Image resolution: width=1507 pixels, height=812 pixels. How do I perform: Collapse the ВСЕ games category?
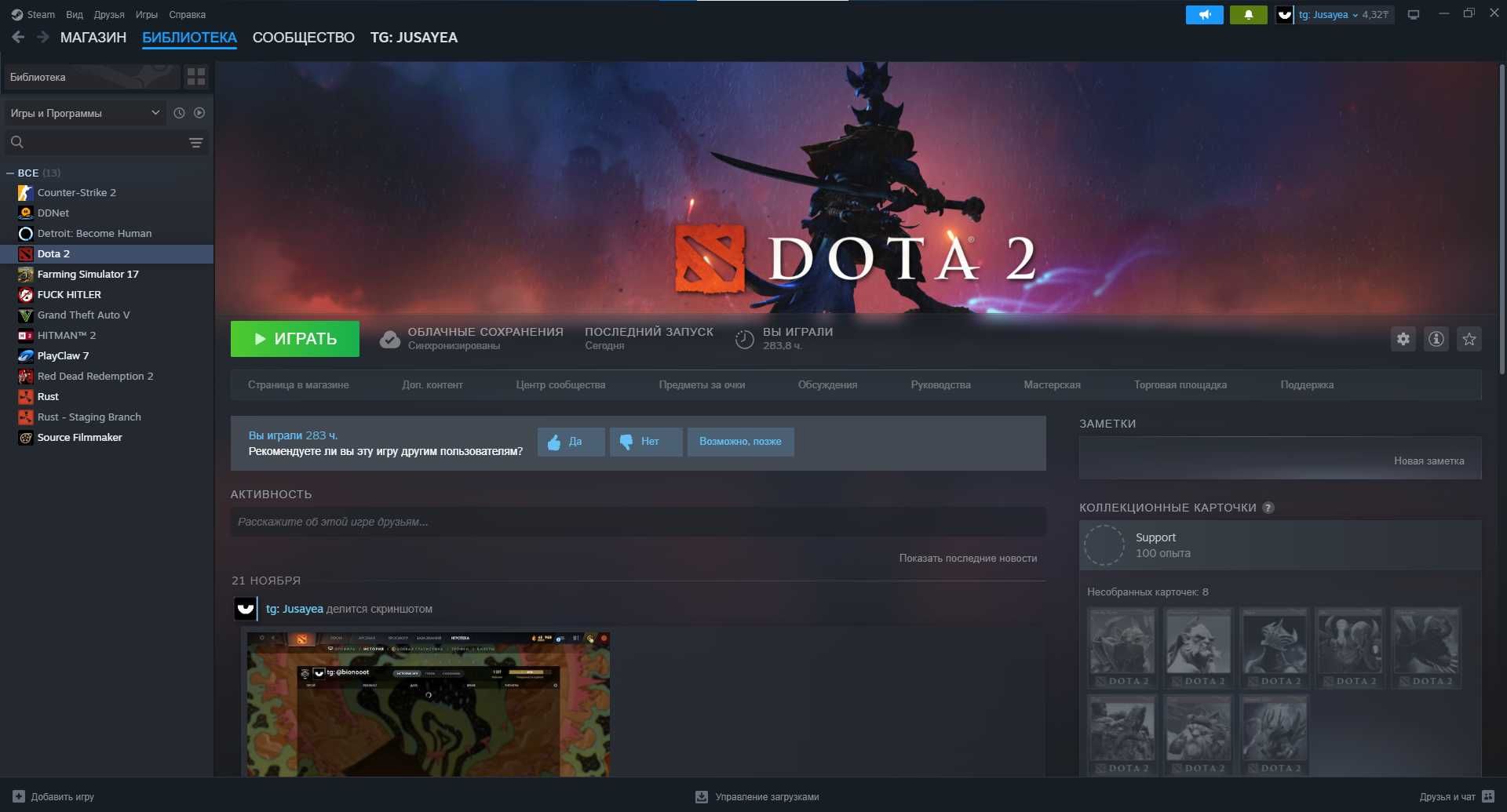(x=10, y=173)
